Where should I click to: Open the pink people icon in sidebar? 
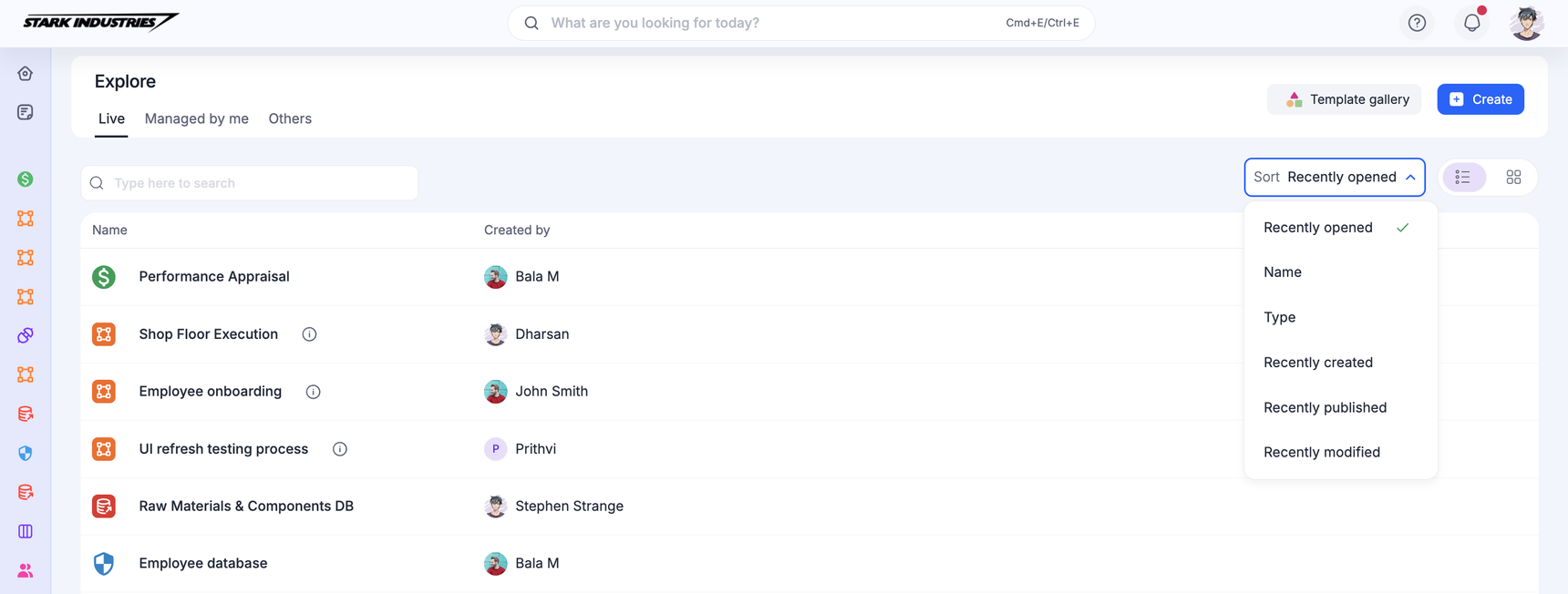point(26,570)
